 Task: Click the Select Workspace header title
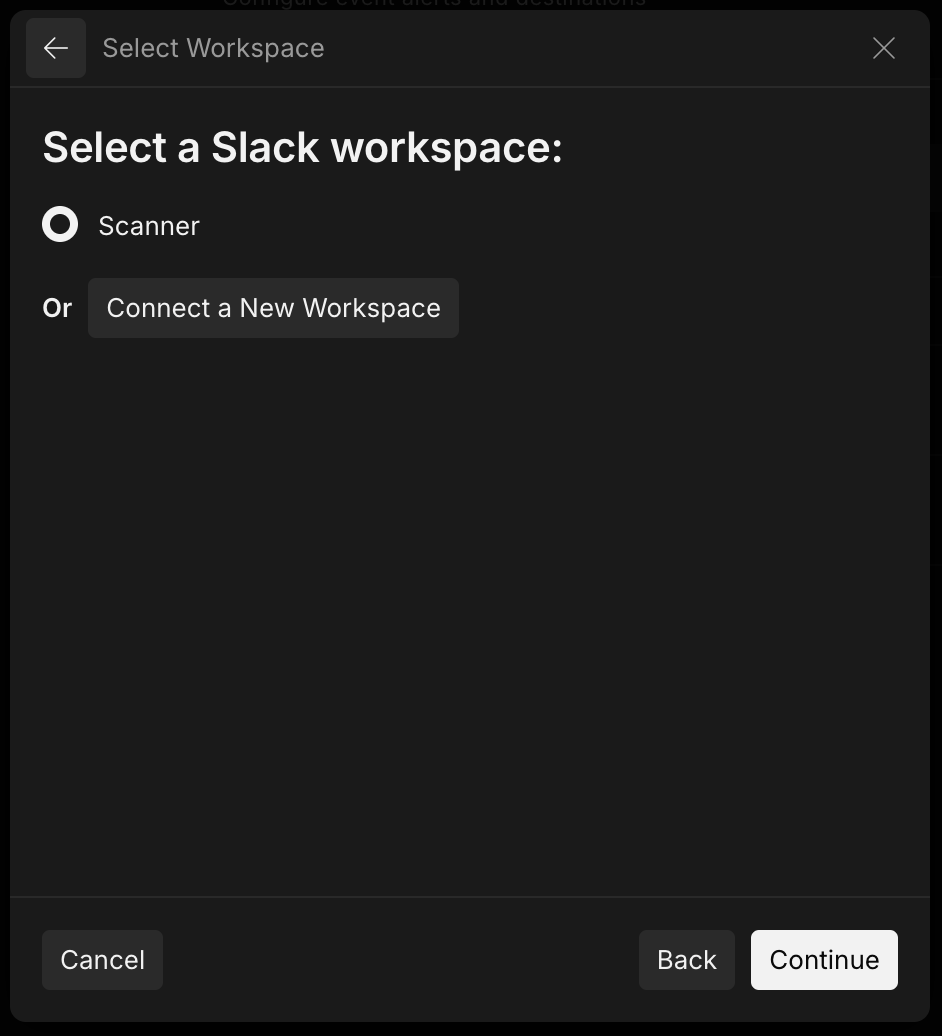[213, 48]
